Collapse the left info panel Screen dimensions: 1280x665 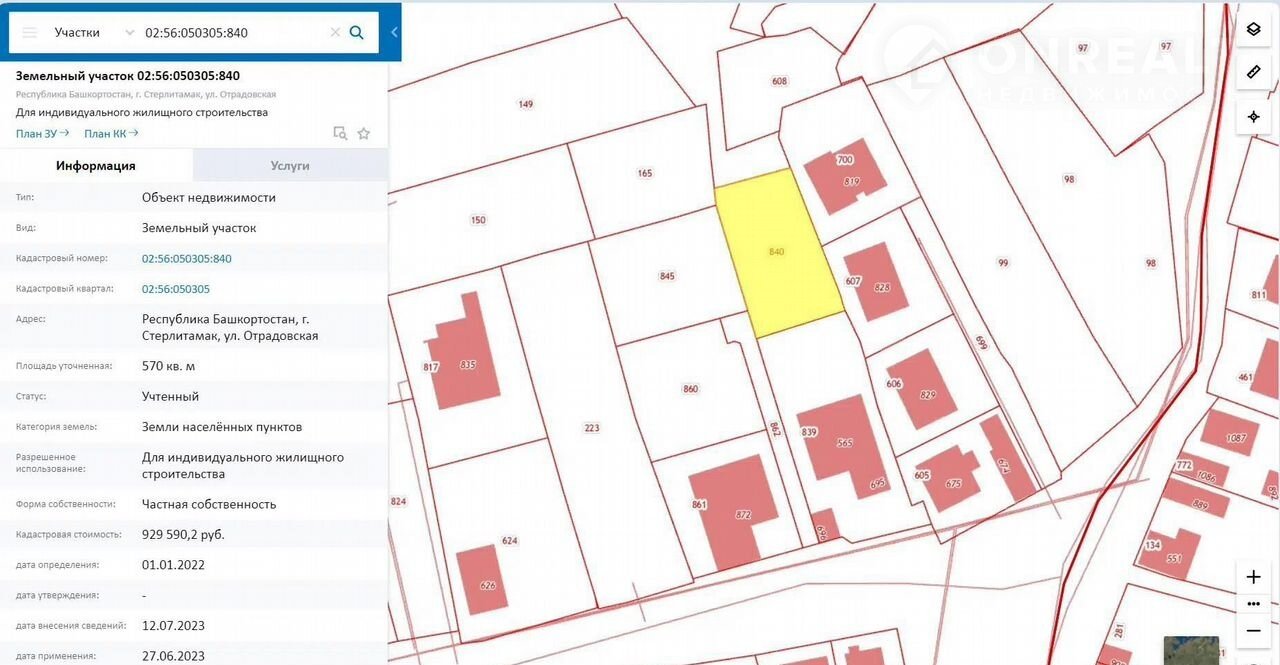pos(394,32)
